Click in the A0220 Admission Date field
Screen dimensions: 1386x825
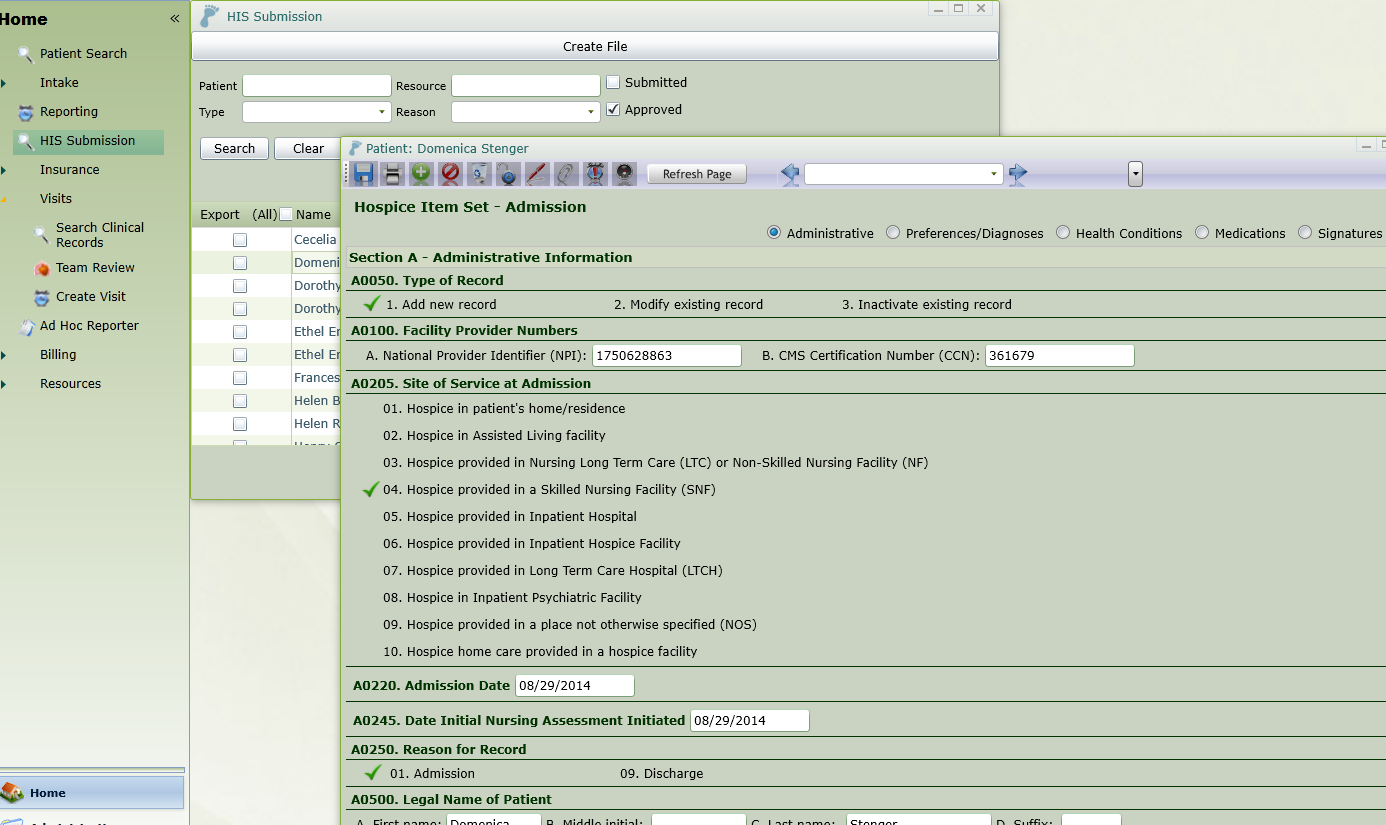pos(573,685)
